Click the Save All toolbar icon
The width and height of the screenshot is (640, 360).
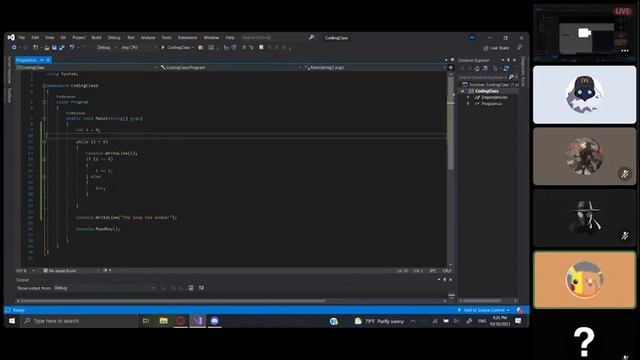point(62,48)
